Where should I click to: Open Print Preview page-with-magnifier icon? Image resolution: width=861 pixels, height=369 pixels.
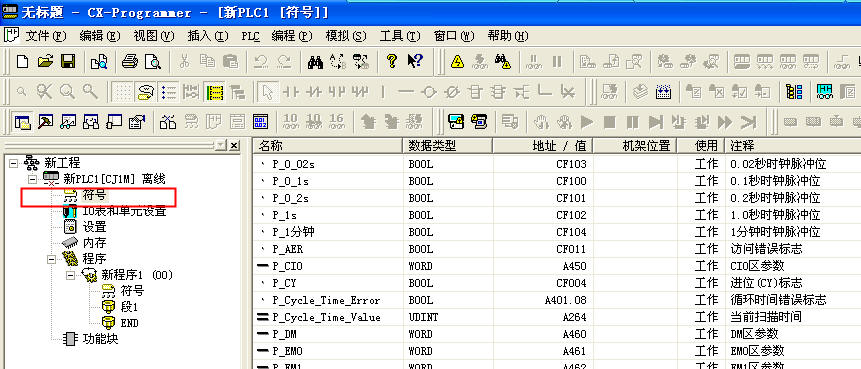click(x=153, y=61)
